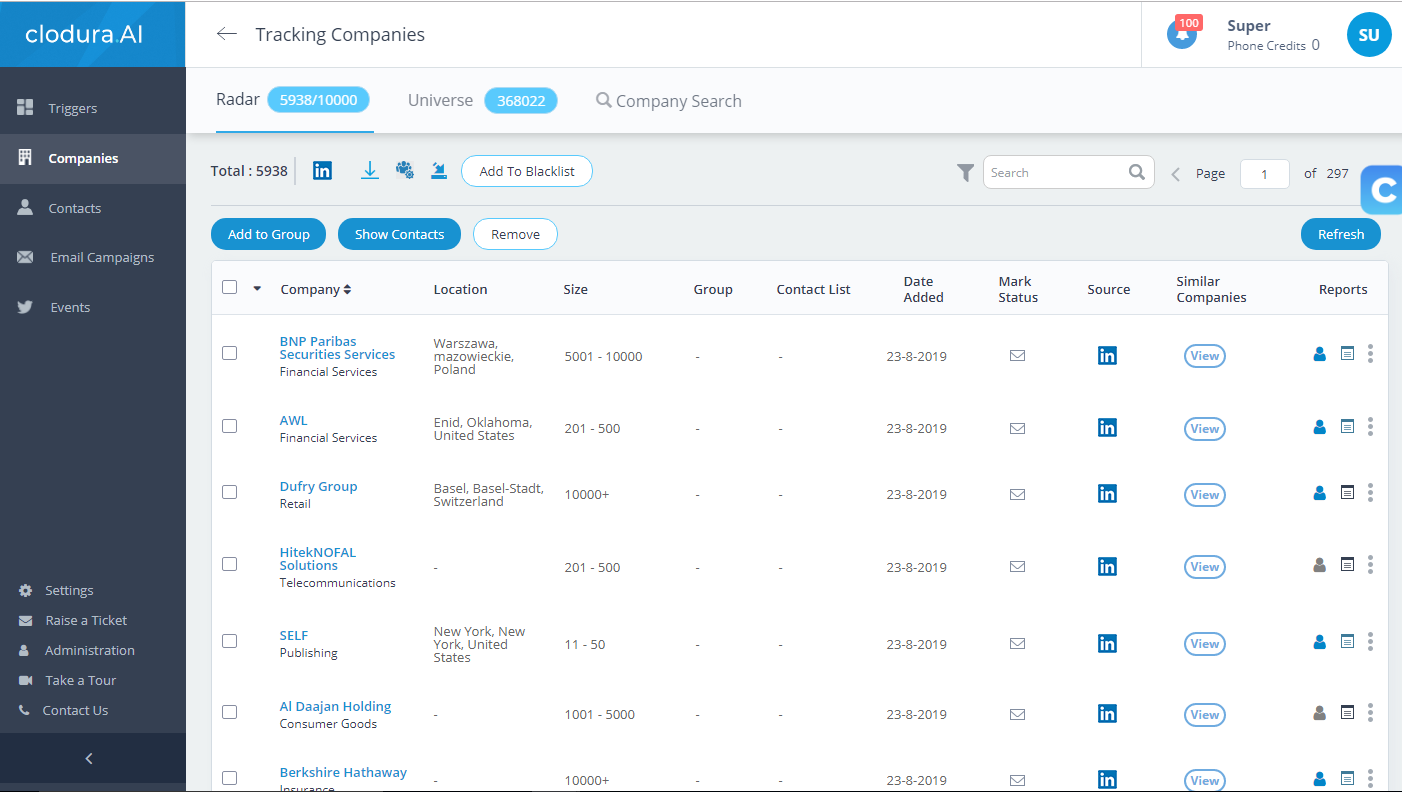The height and width of the screenshot is (792, 1402).
Task: Select the Dufry Group row checkbox
Action: [x=229, y=492]
